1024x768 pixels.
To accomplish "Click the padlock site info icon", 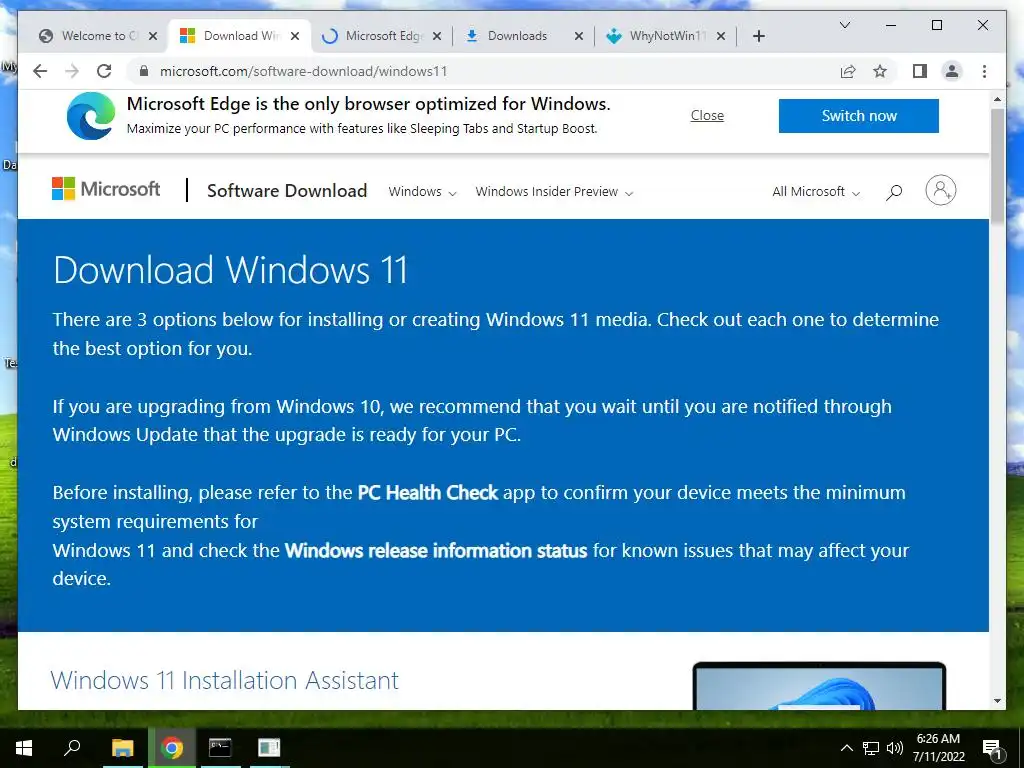I will (x=144, y=71).
